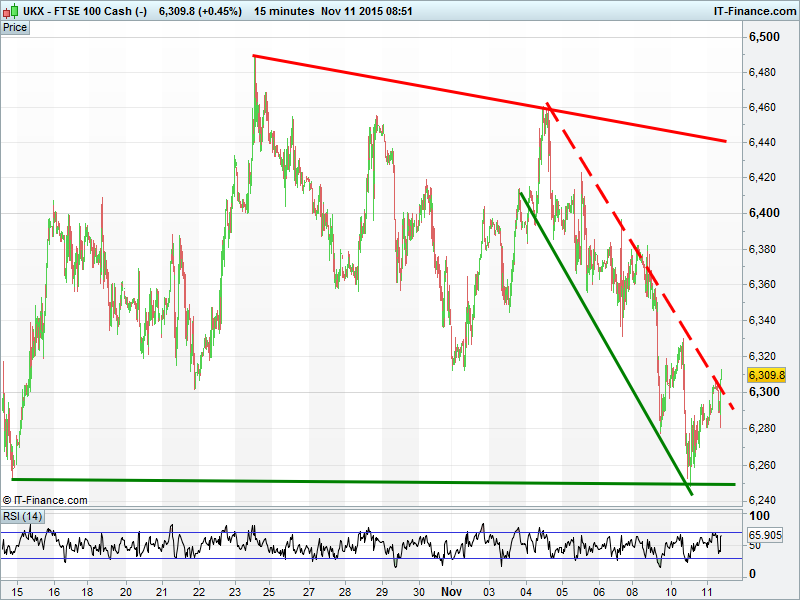Select the dashed red downtrend line
Viewport: 800px width, 600px height.
coord(640,255)
